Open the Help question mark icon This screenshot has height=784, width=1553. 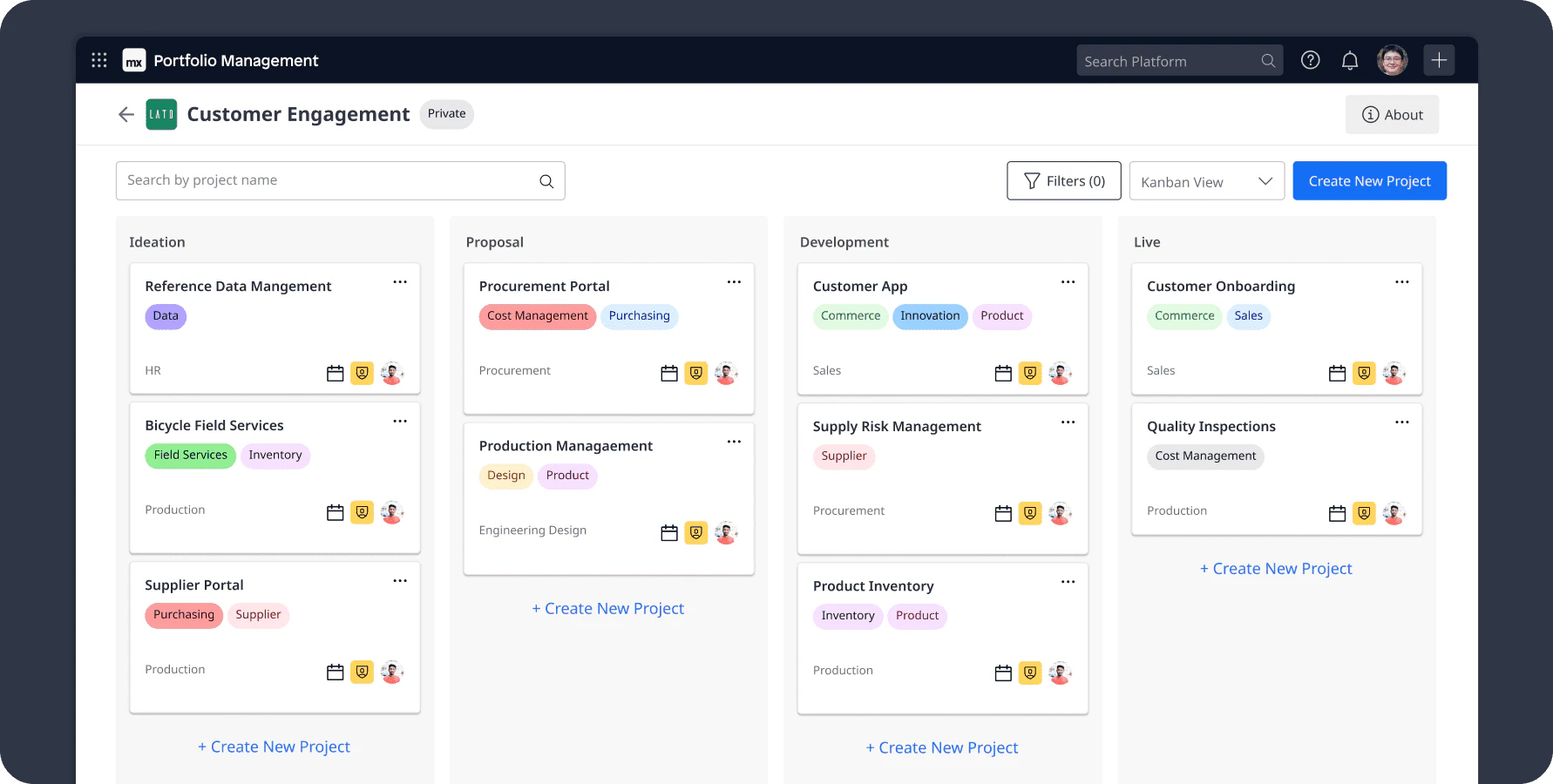click(x=1310, y=60)
